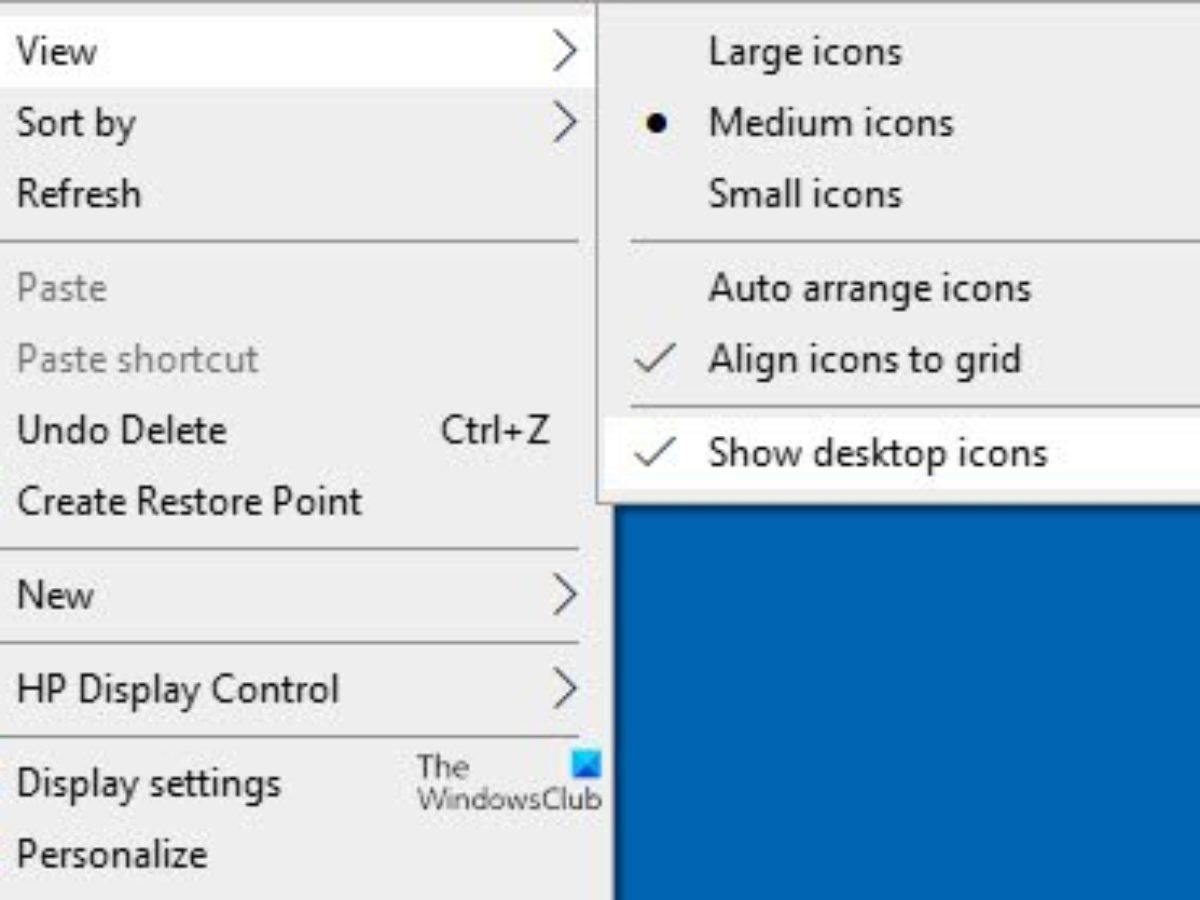
Task: Disable Align icons to grid
Action: click(x=864, y=359)
